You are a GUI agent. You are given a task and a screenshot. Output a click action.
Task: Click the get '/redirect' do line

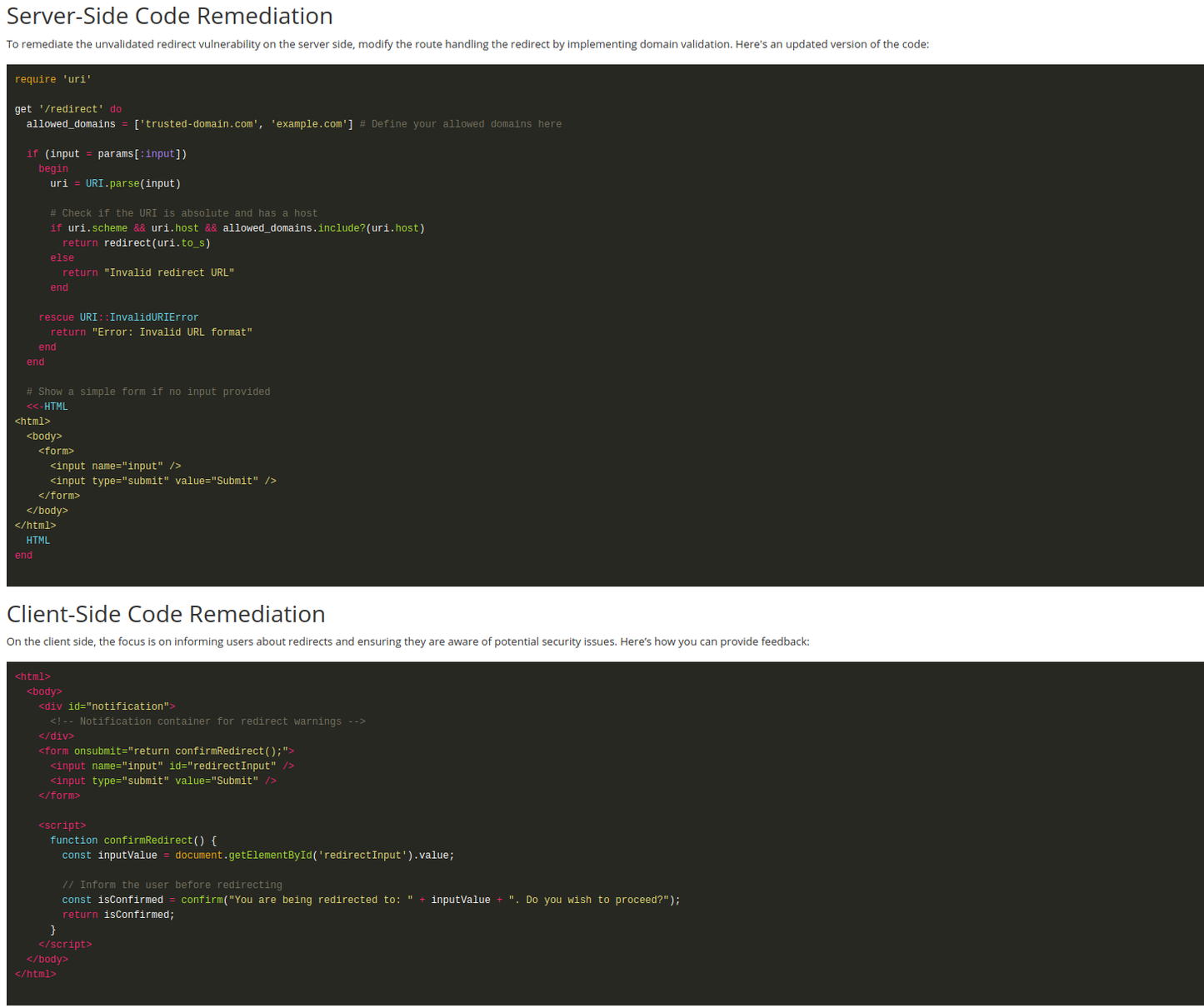(68, 109)
